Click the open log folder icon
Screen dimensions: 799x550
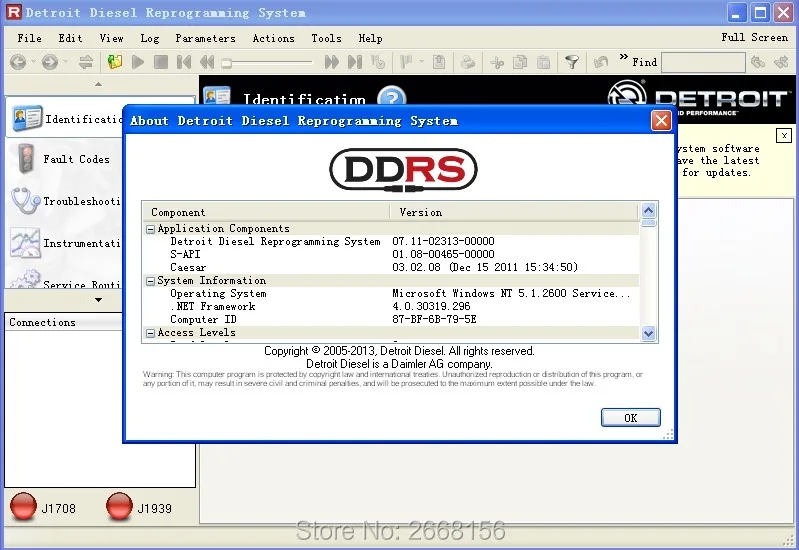click(x=115, y=62)
